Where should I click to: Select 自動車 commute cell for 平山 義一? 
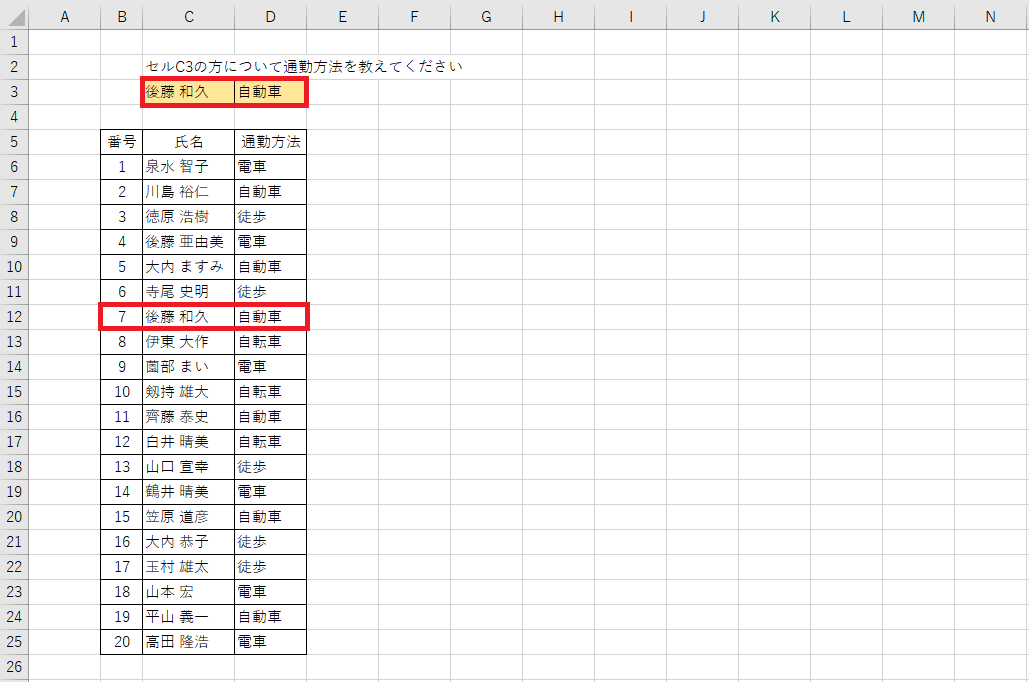pos(270,617)
